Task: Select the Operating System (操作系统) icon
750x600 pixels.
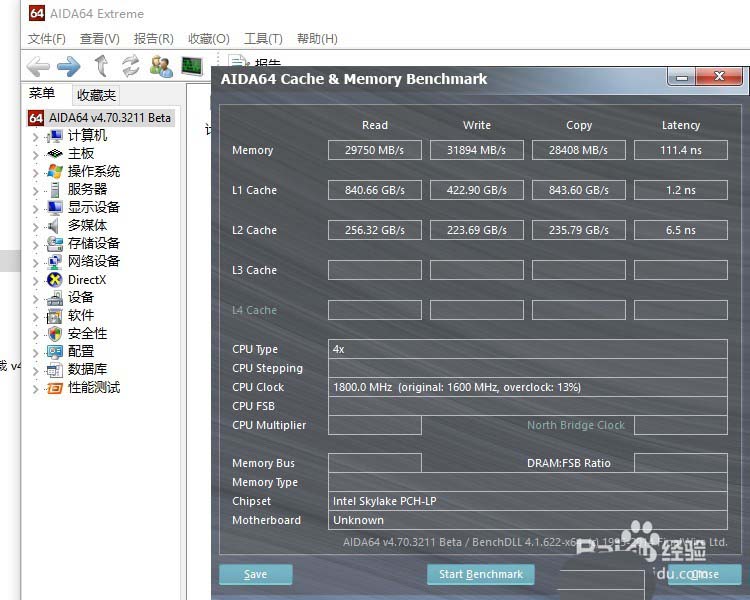Action: (55, 171)
